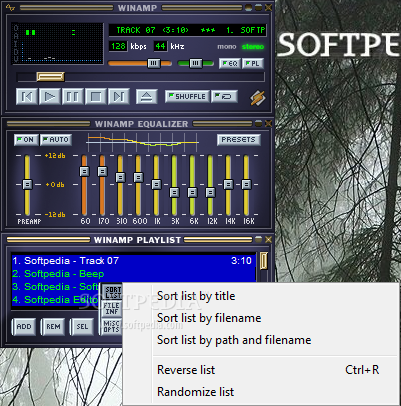This screenshot has width=401, height=406.
Task: Click the +0 db equalizer label
Action: (55, 185)
